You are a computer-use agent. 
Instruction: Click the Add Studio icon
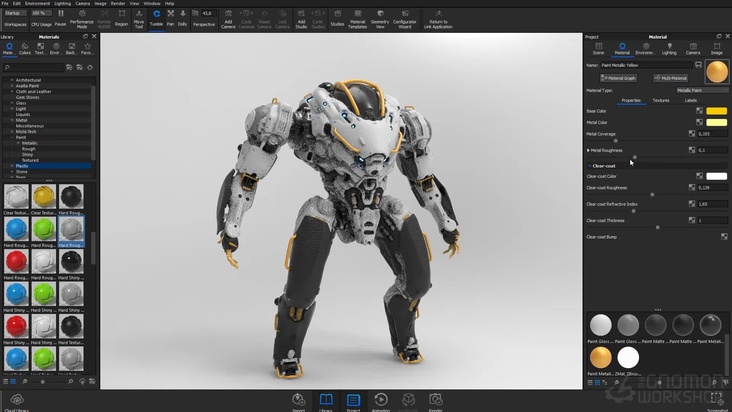point(301,19)
